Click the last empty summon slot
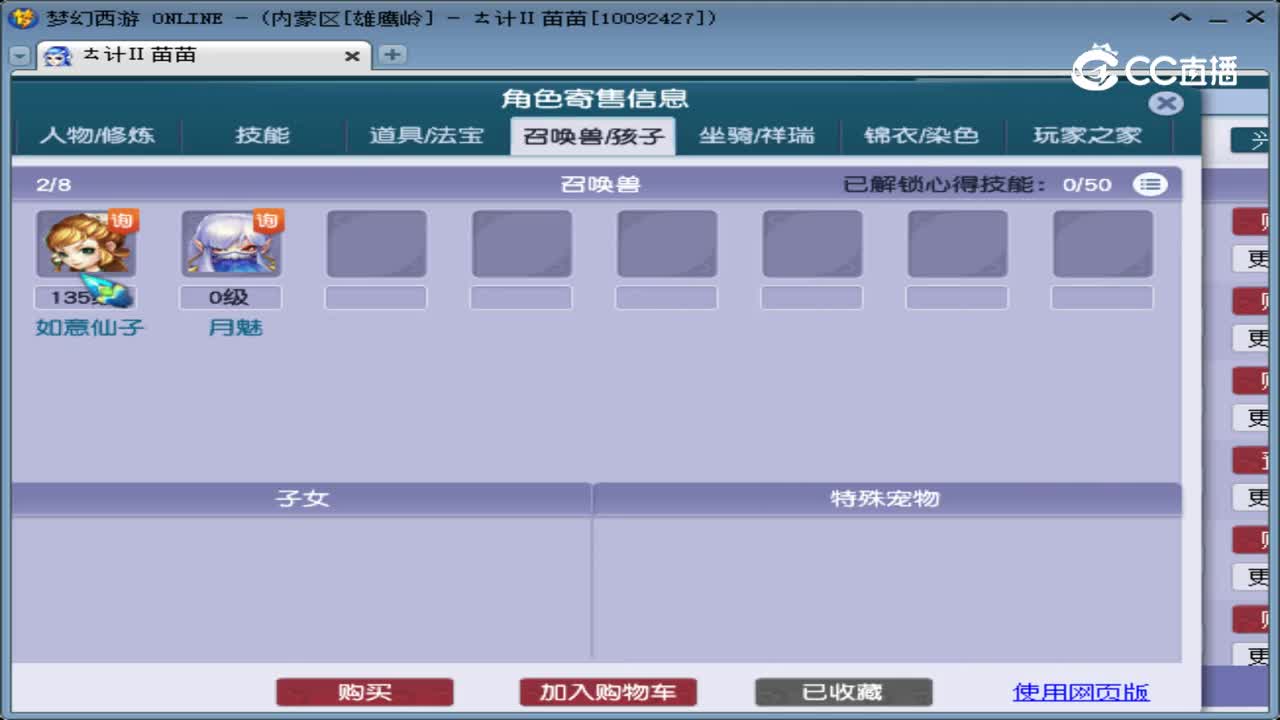 (1103, 244)
